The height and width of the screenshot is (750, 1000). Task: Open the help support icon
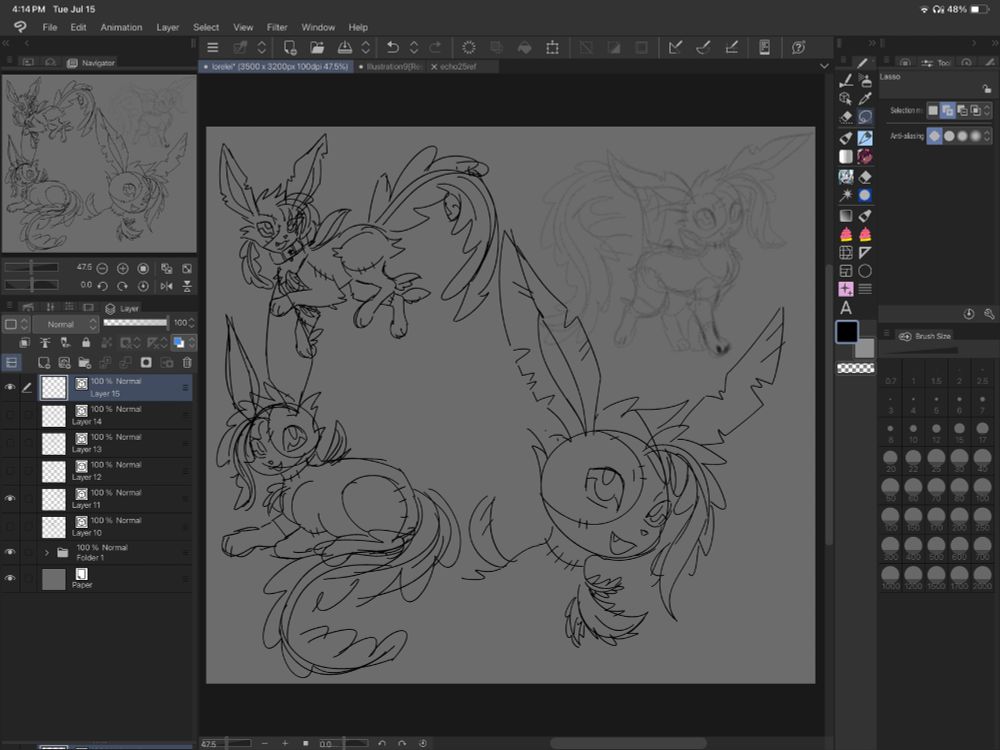pyautogui.click(x=798, y=47)
